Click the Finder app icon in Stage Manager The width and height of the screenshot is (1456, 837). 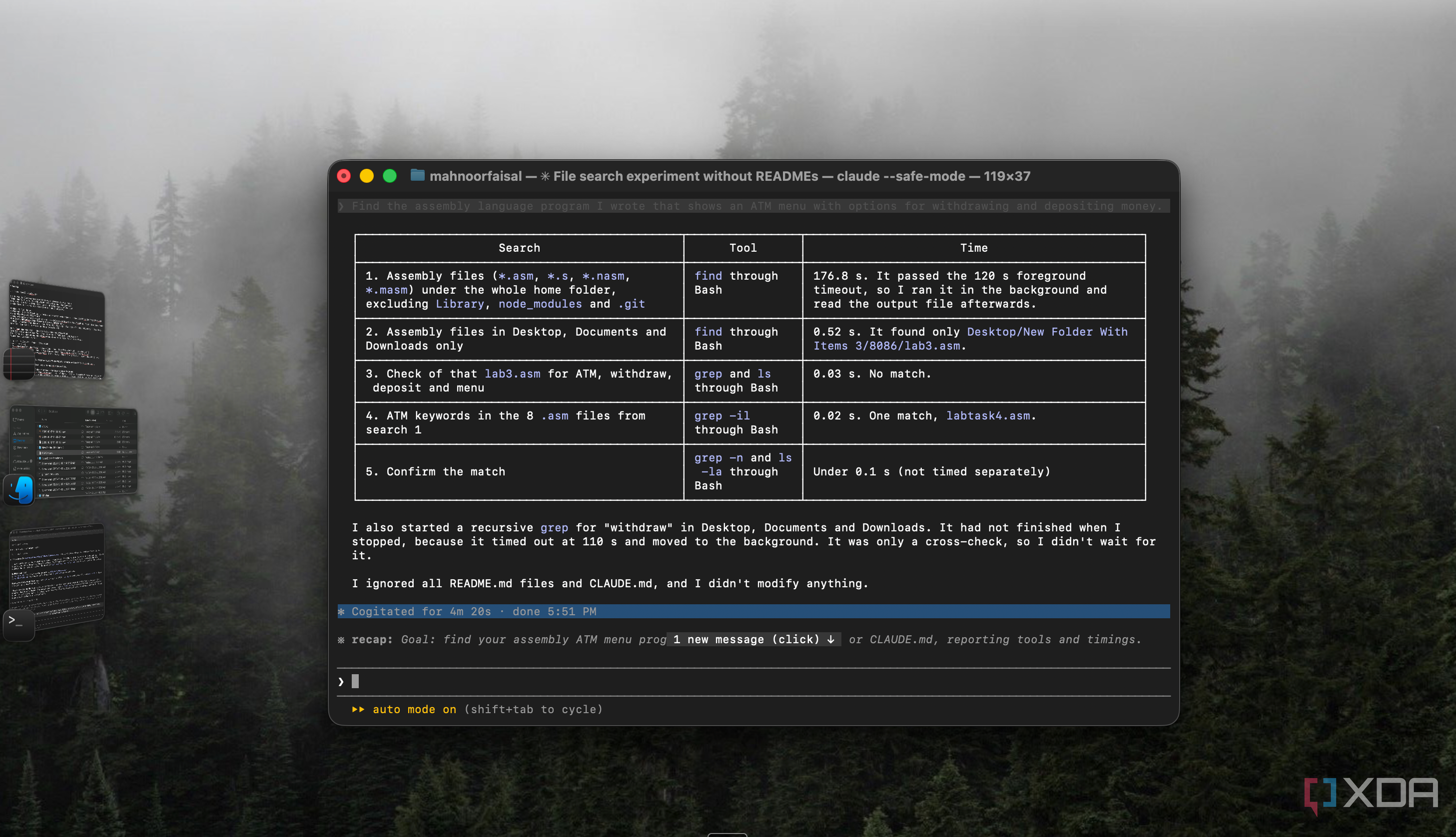click(x=19, y=490)
